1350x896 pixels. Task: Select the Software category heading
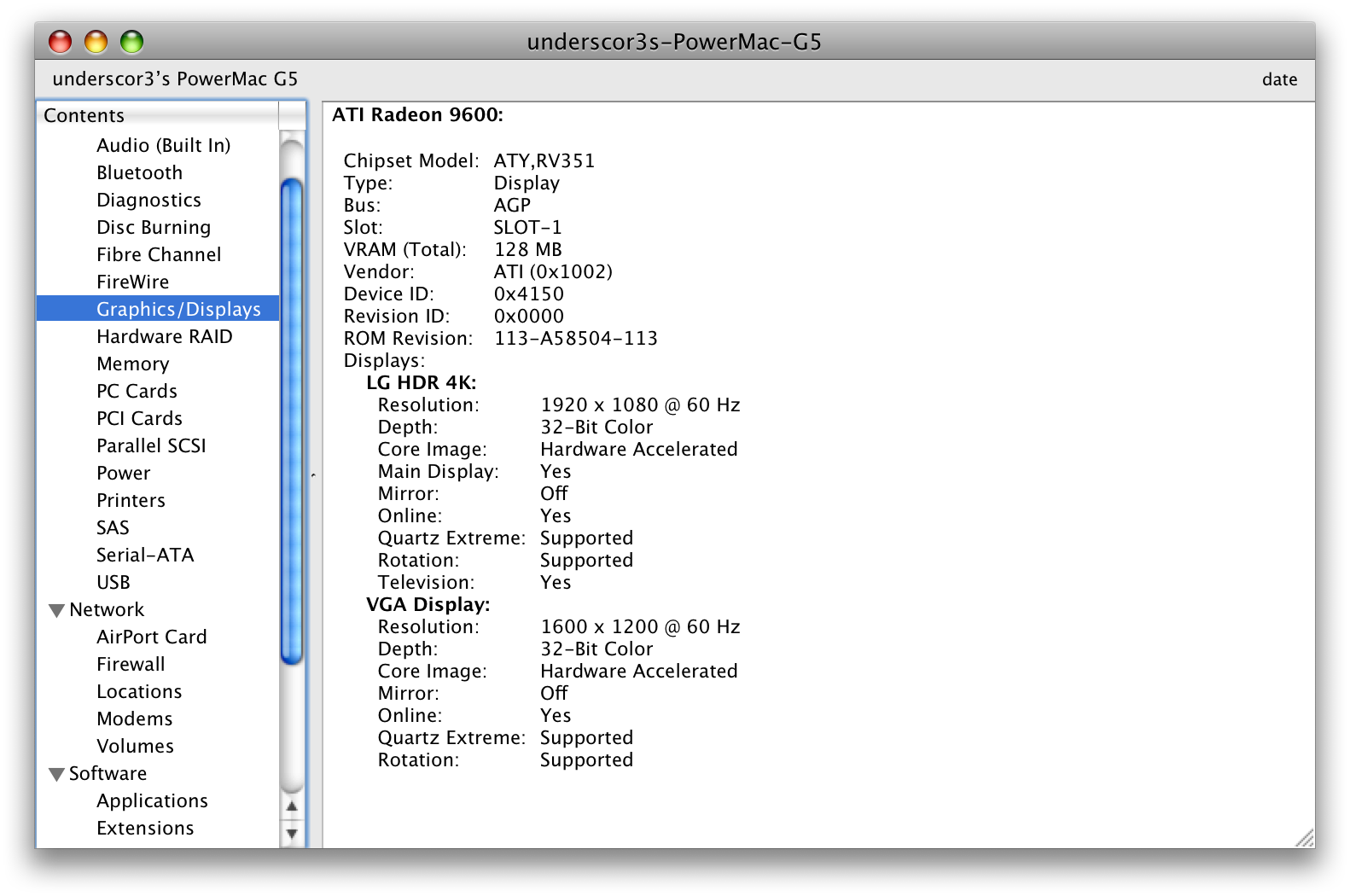pos(108,773)
